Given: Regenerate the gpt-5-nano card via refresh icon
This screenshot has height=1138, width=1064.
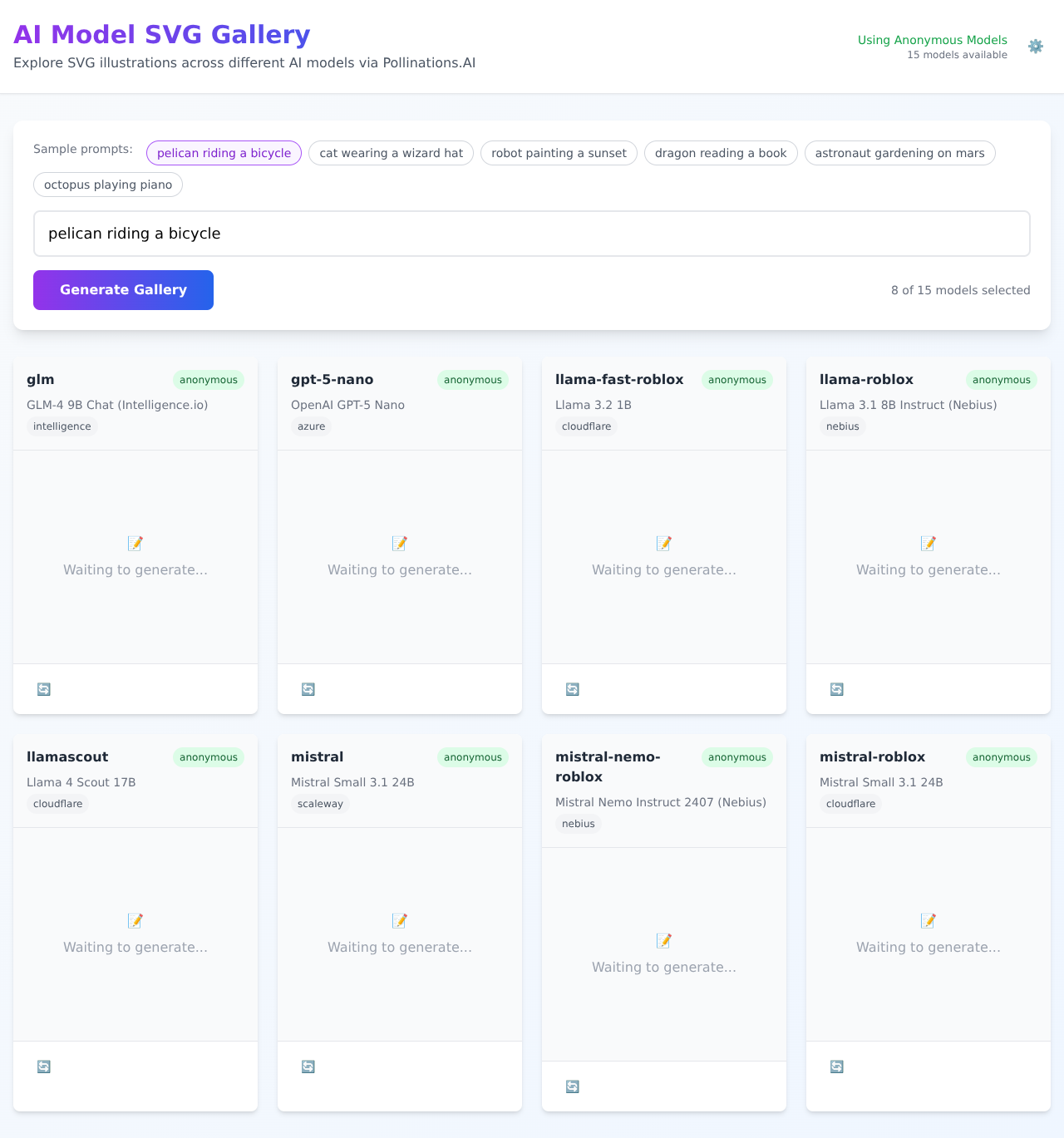Looking at the screenshot, I should [x=308, y=689].
